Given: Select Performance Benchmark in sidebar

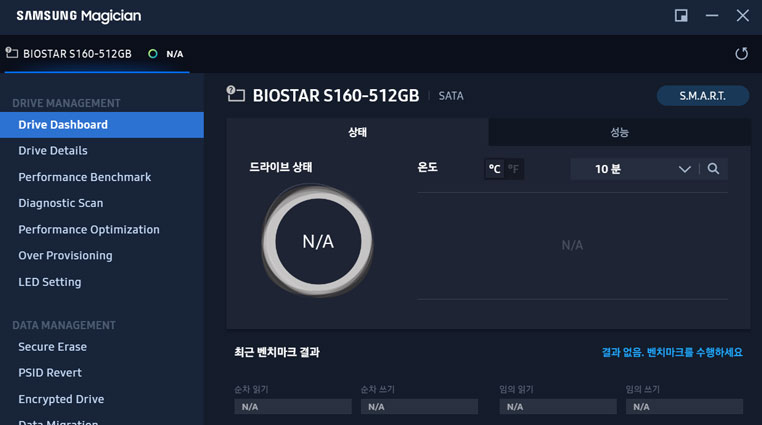Looking at the screenshot, I should coord(85,177).
